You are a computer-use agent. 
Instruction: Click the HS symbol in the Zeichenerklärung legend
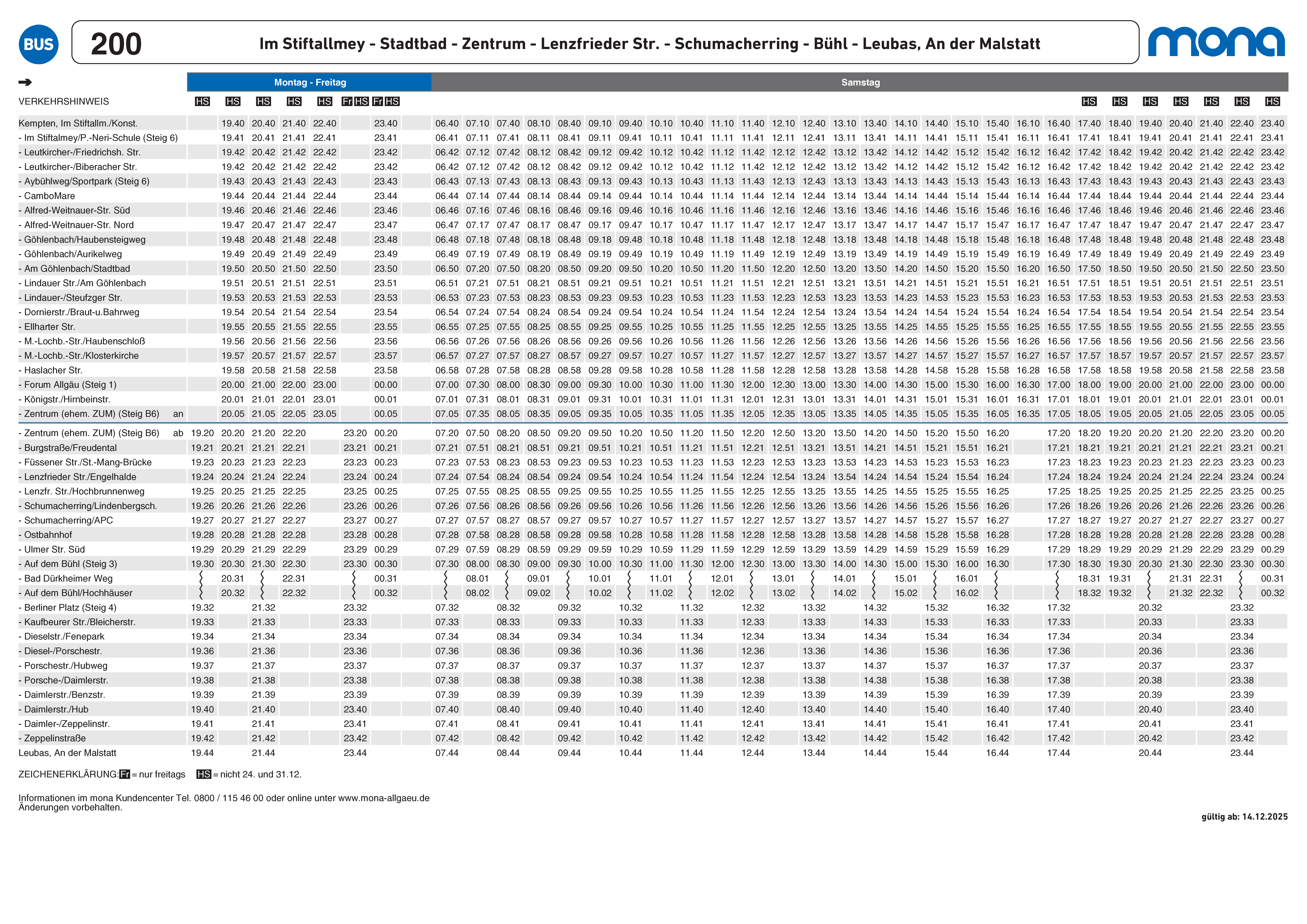(x=204, y=774)
